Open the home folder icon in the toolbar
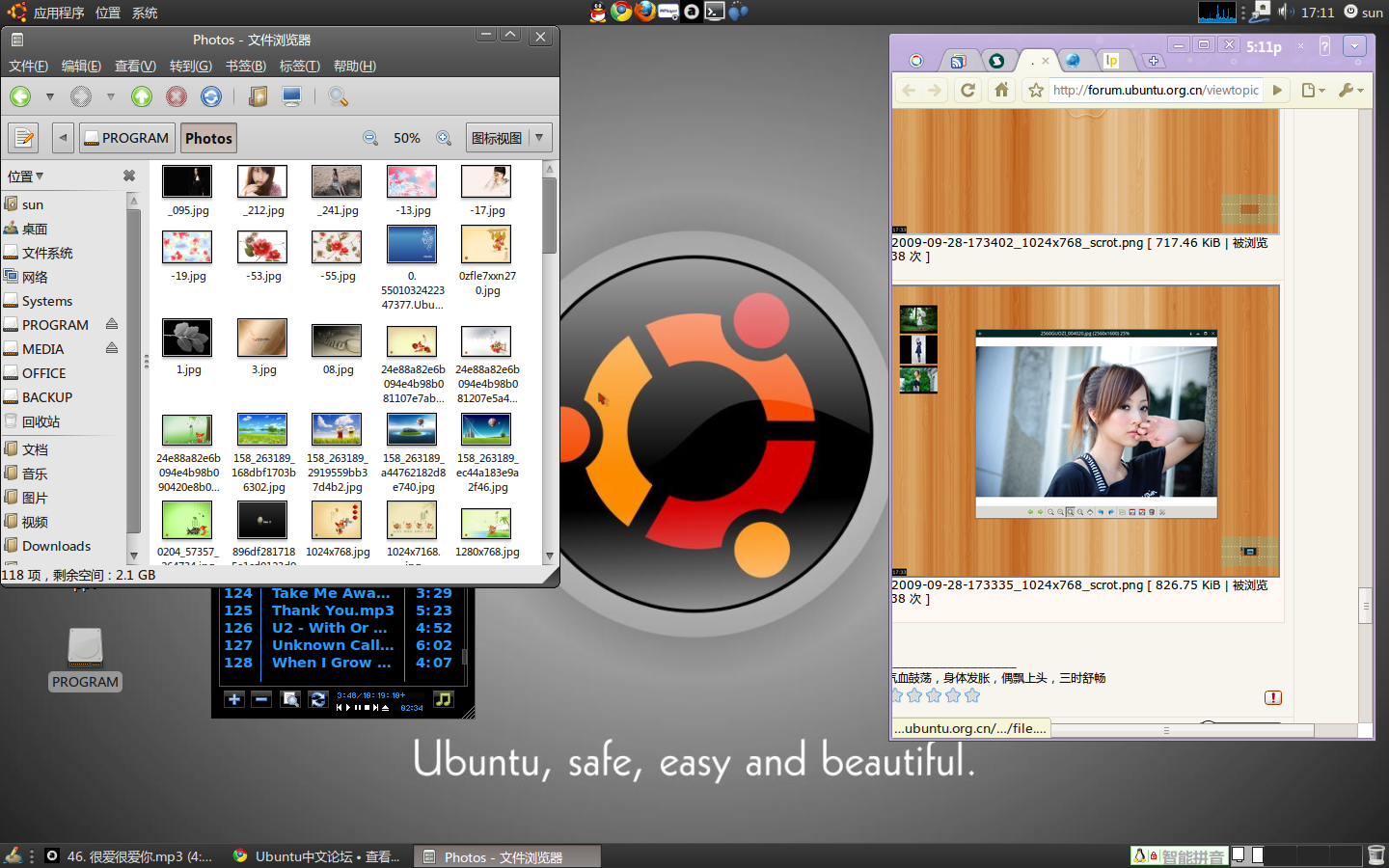The image size is (1389, 868). click(x=258, y=96)
